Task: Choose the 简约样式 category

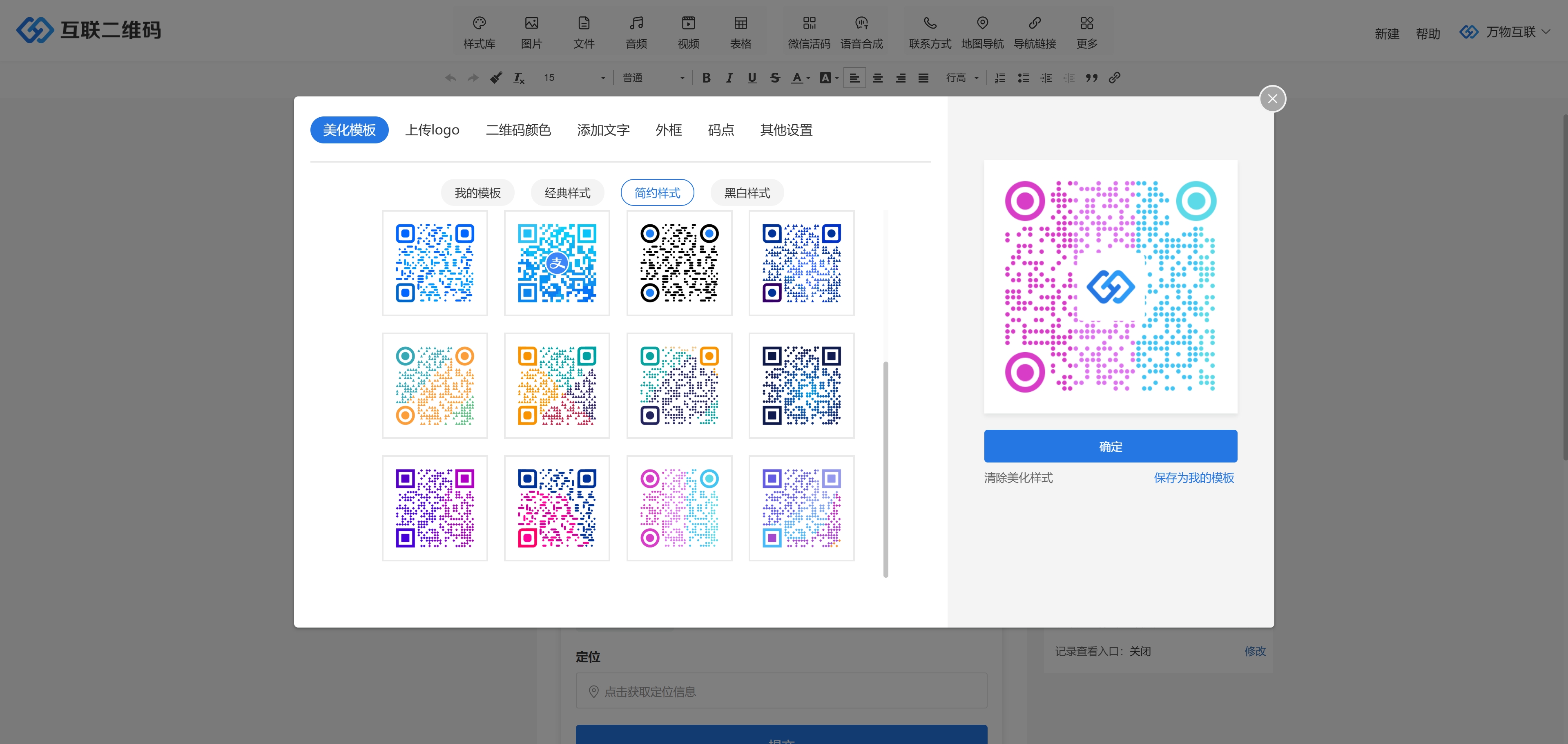Action: click(658, 192)
